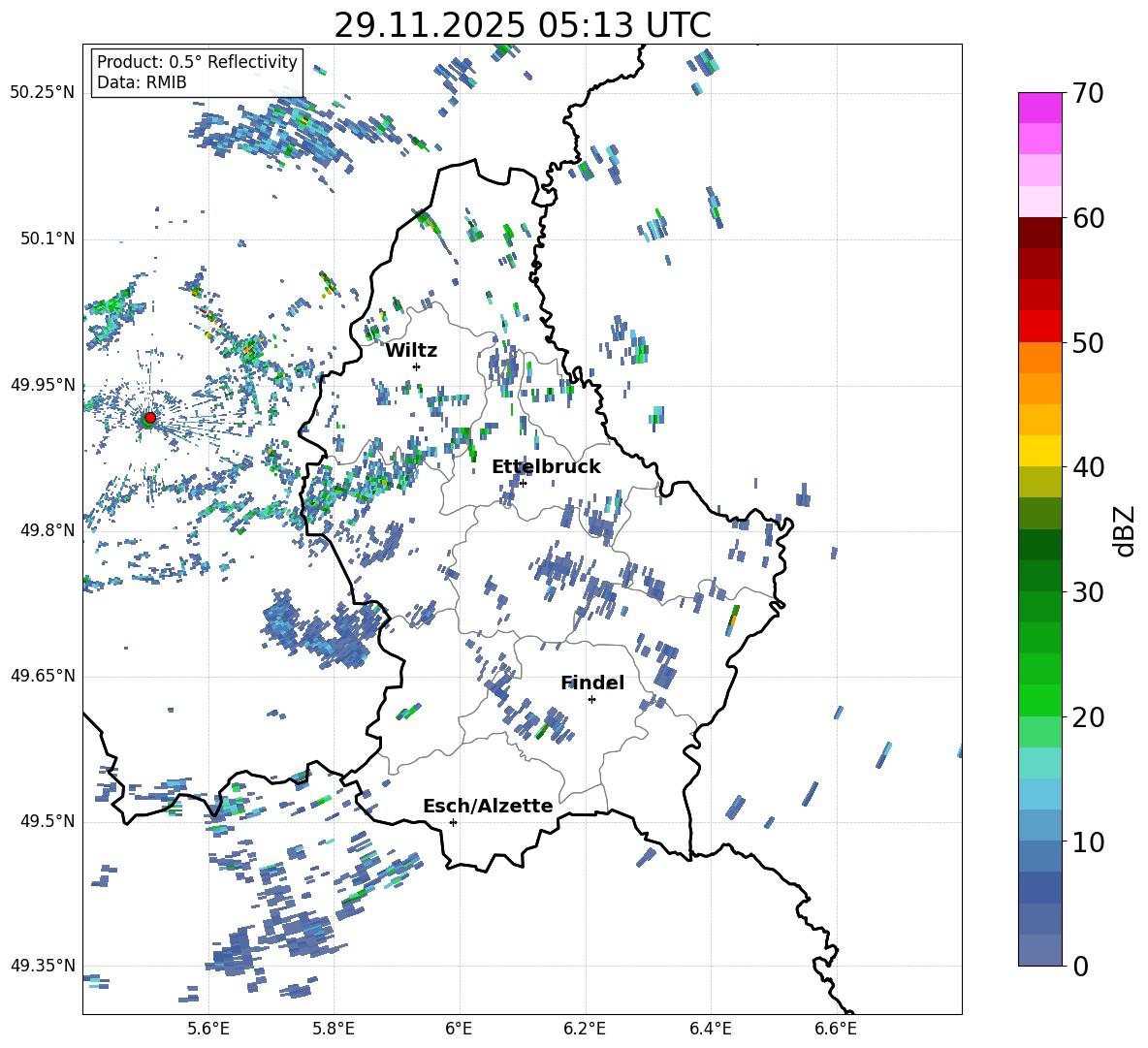Pick the bright green 20 dBZ colorbar segment
Screen dimensions: 1148x1048
point(1039,700)
